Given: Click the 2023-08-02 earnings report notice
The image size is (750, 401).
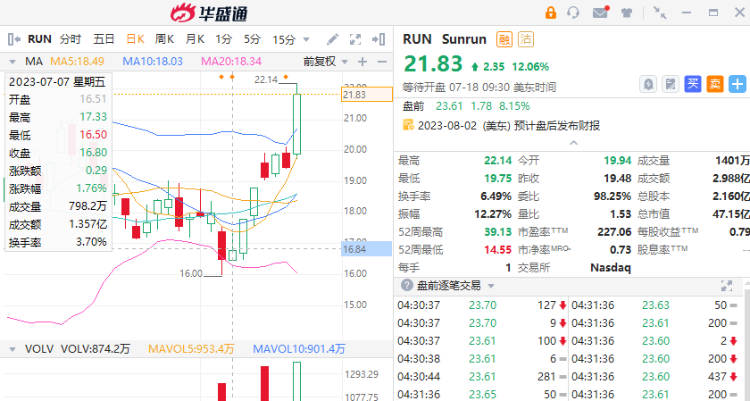Looking at the screenshot, I should [509, 126].
